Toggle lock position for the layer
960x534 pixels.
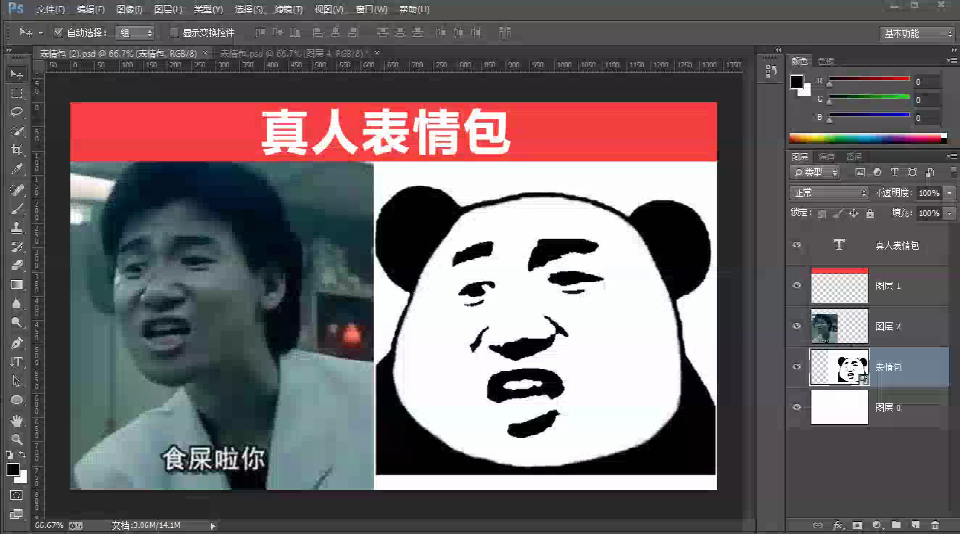click(854, 213)
